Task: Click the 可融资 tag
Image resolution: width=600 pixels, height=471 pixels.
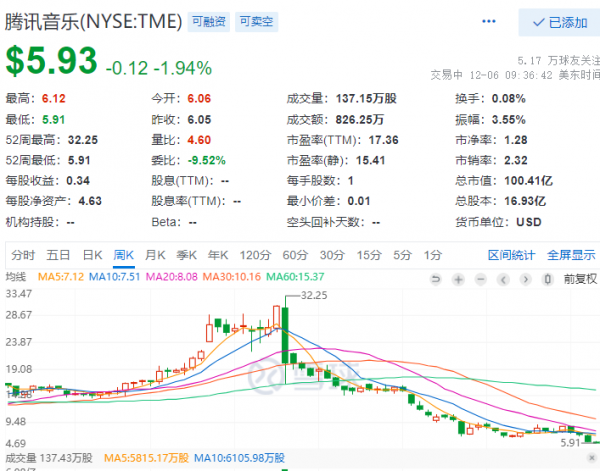Action: point(209,21)
